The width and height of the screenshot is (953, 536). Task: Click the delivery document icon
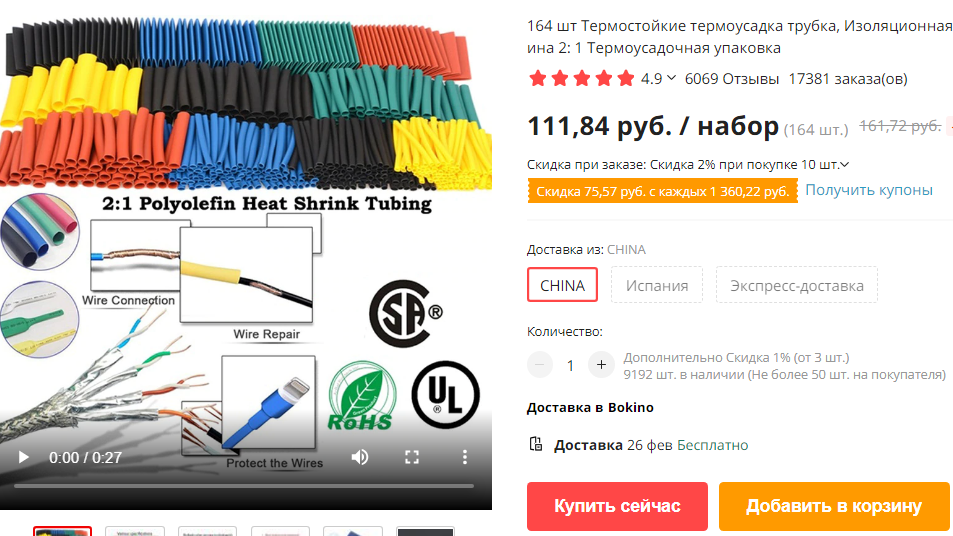pyautogui.click(x=535, y=444)
